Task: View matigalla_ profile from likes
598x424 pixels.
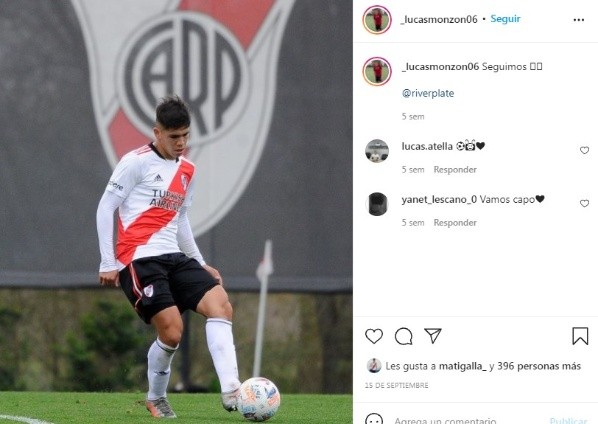Action: pyautogui.click(x=463, y=366)
